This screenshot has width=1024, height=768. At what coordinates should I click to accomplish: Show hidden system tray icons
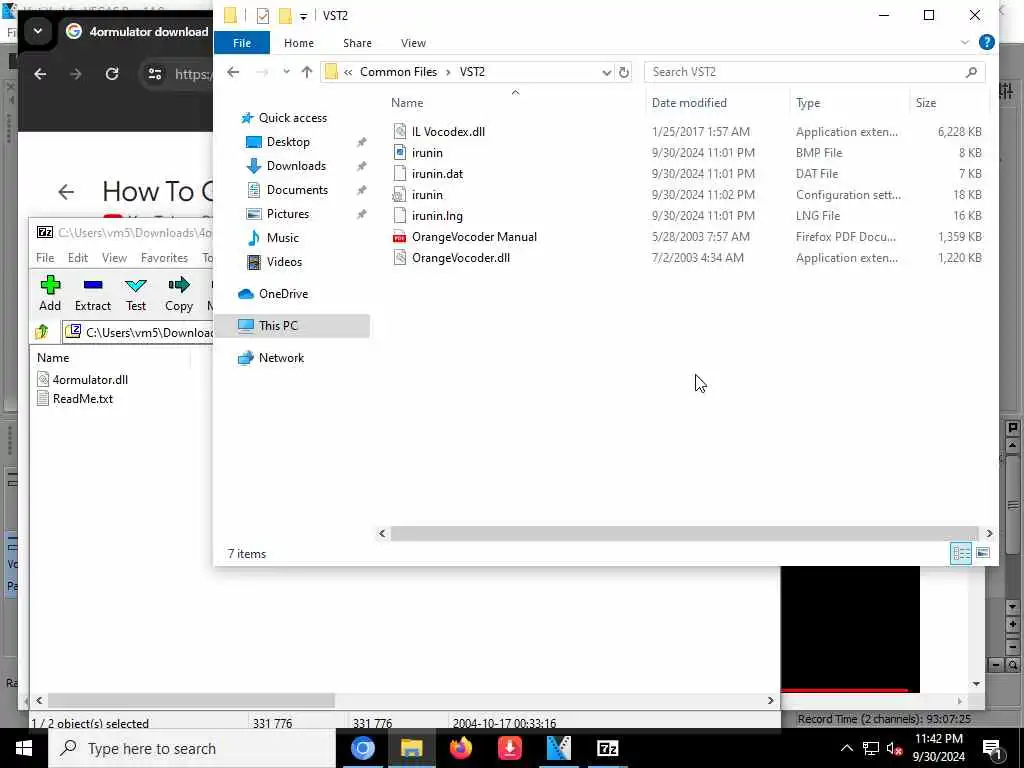846,748
